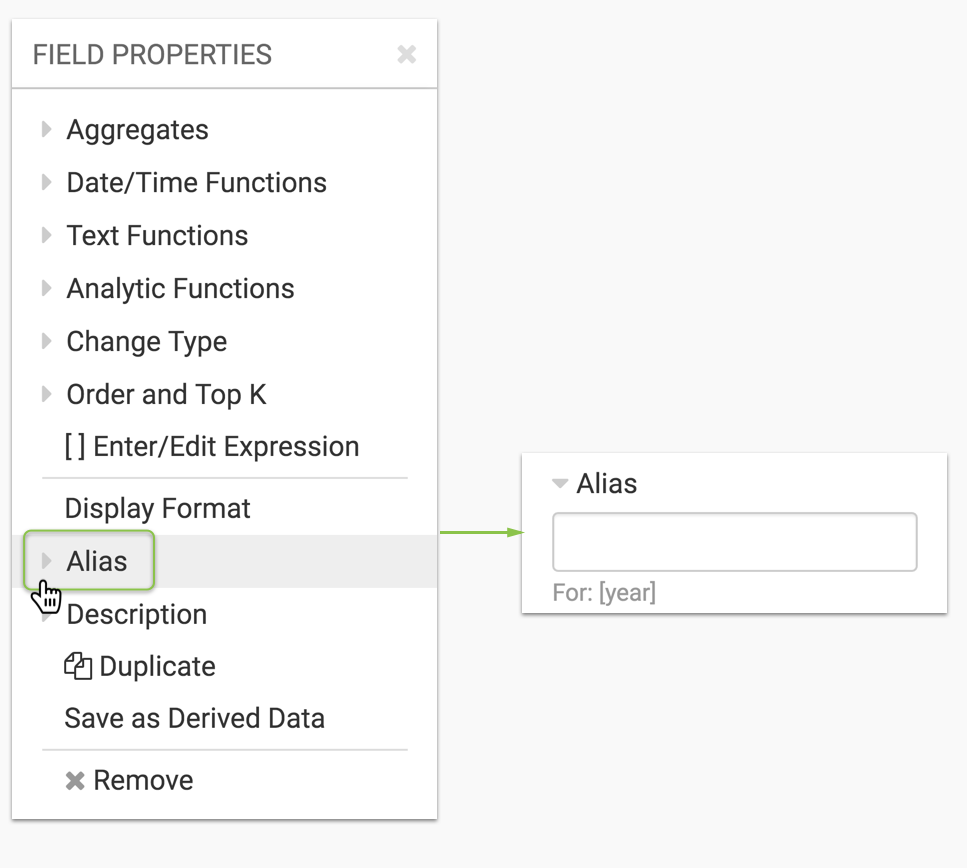
Task: Collapse the Alias popup section arrow
Action: point(560,484)
